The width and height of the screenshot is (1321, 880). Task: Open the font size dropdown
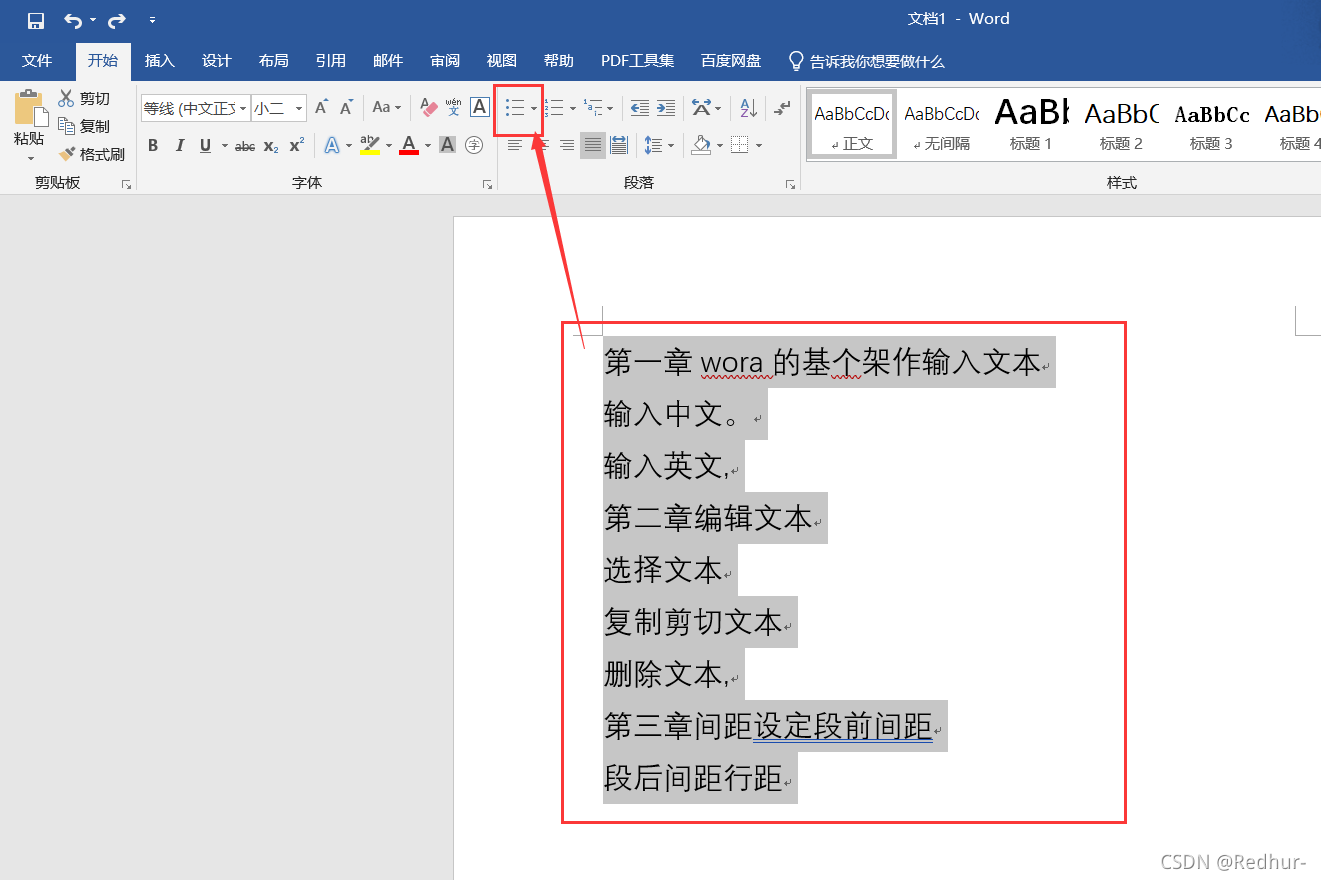coord(296,107)
